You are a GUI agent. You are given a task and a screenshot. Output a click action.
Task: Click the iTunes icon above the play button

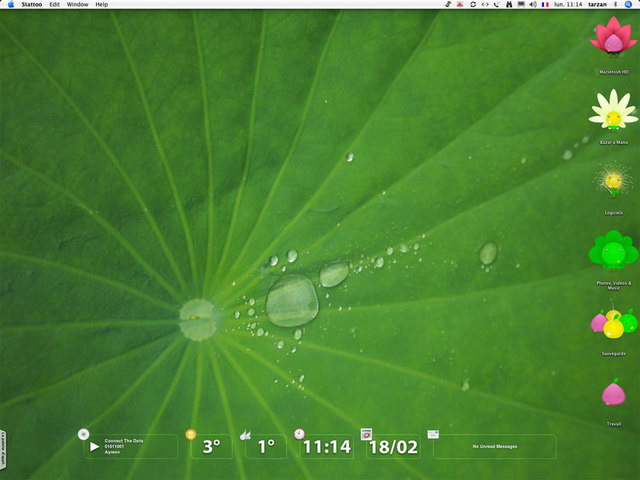83,434
